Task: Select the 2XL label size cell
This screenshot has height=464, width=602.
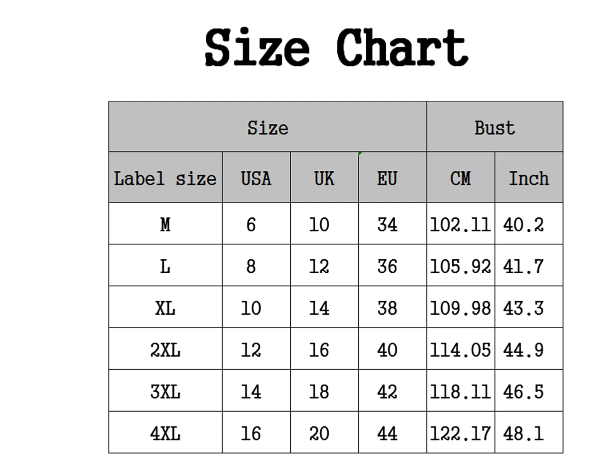Action: (x=165, y=349)
